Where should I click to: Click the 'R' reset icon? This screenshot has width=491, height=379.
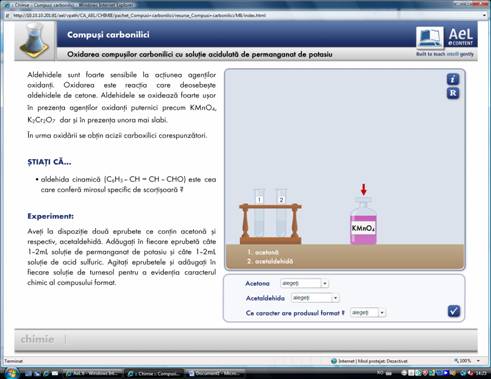pyautogui.click(x=453, y=93)
